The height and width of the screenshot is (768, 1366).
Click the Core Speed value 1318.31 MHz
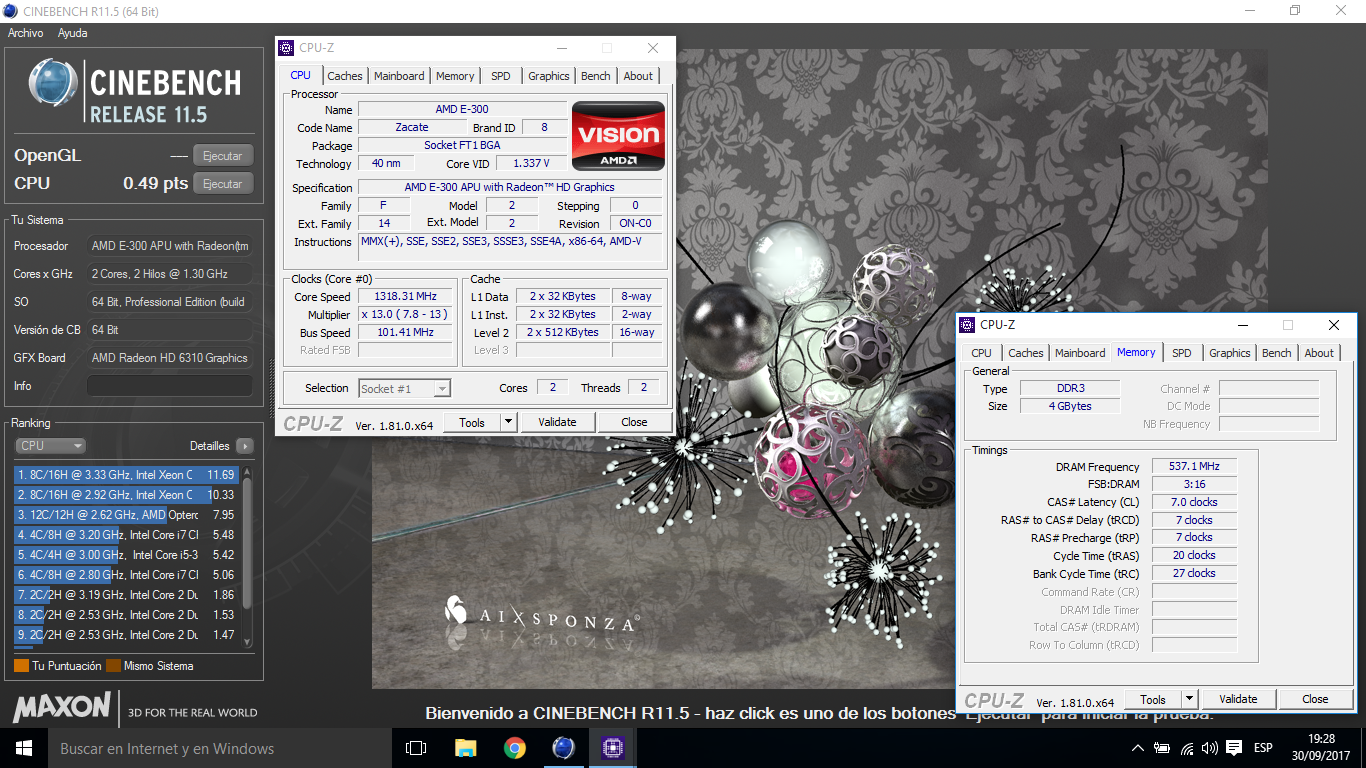coord(407,297)
